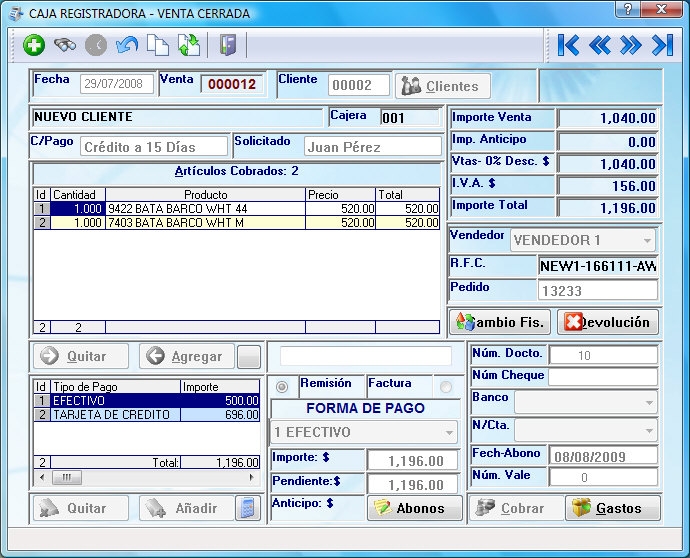Click the Agregar article button
690x558 pixels.
[x=187, y=356]
